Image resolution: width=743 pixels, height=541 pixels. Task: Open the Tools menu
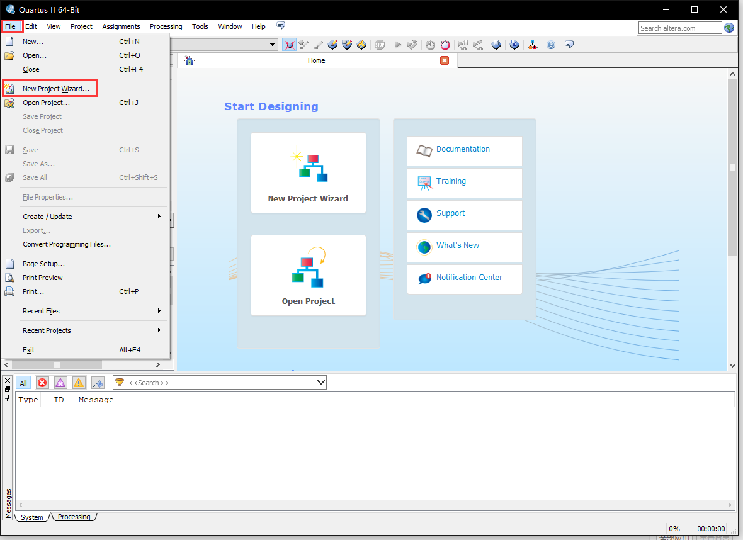[x=200, y=27]
